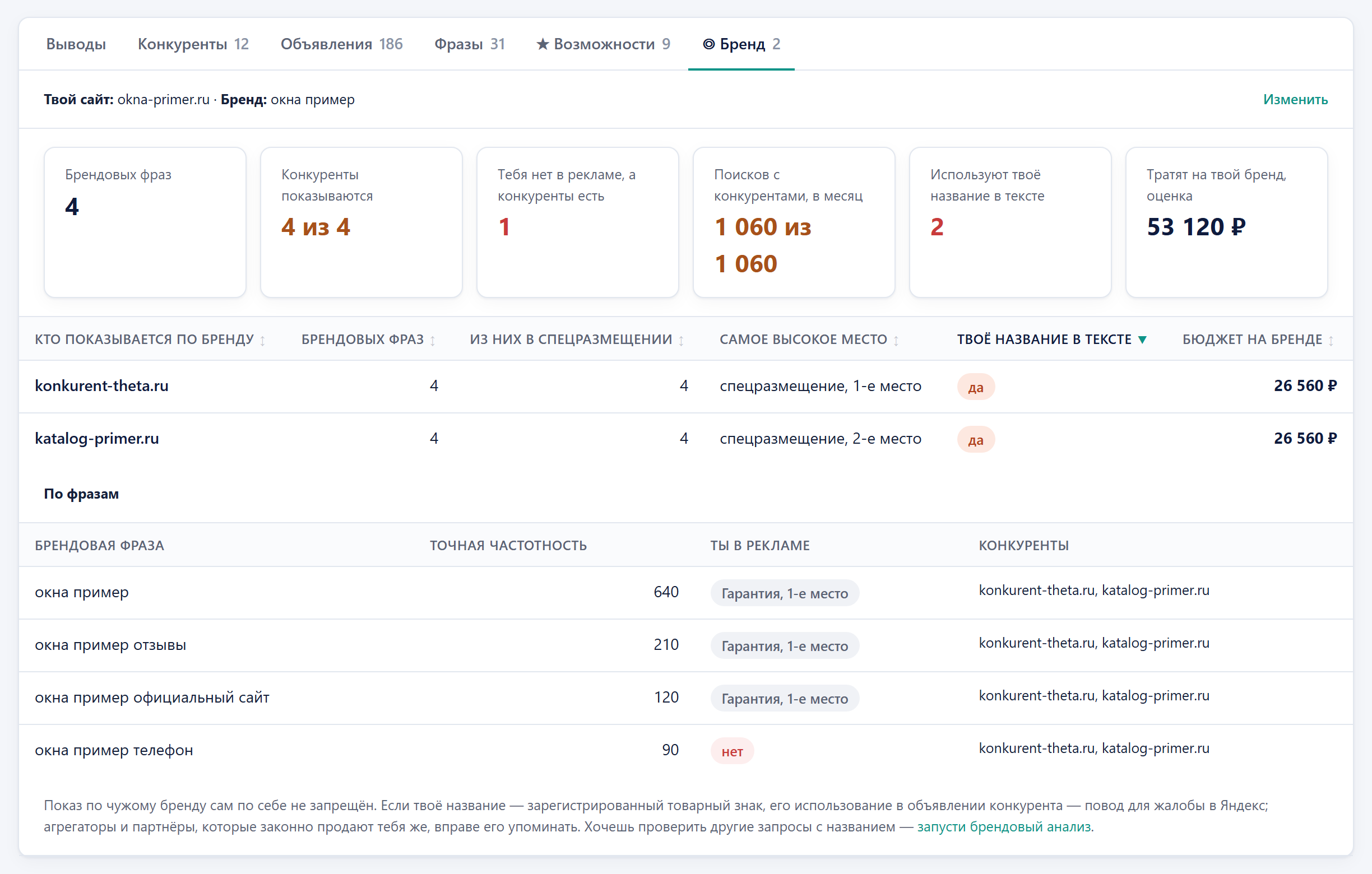Image resolution: width=1372 pixels, height=874 pixels.
Task: Click the По фразам section heading
Action: tap(81, 494)
